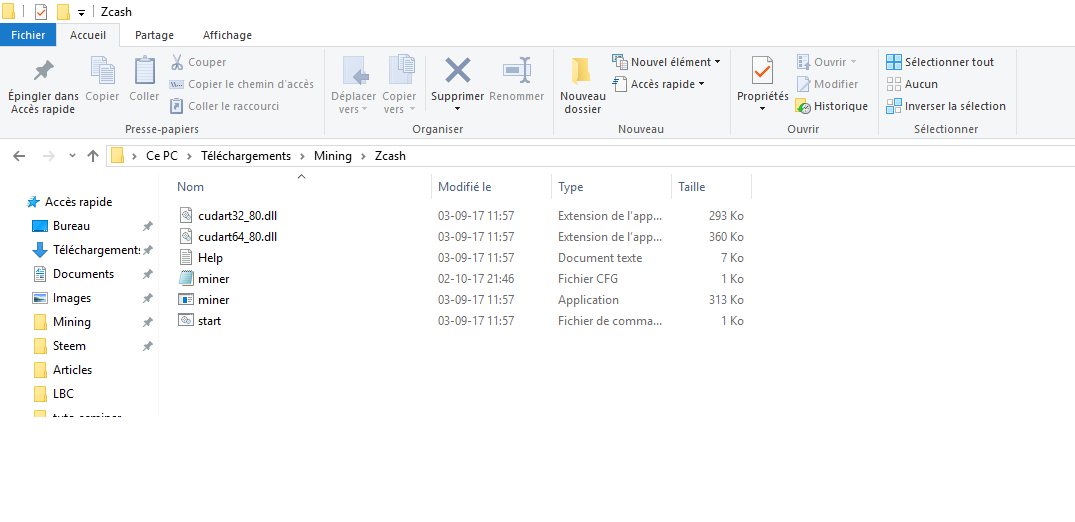Click the start file gear icon
This screenshot has height=522, width=1075.
click(186, 320)
